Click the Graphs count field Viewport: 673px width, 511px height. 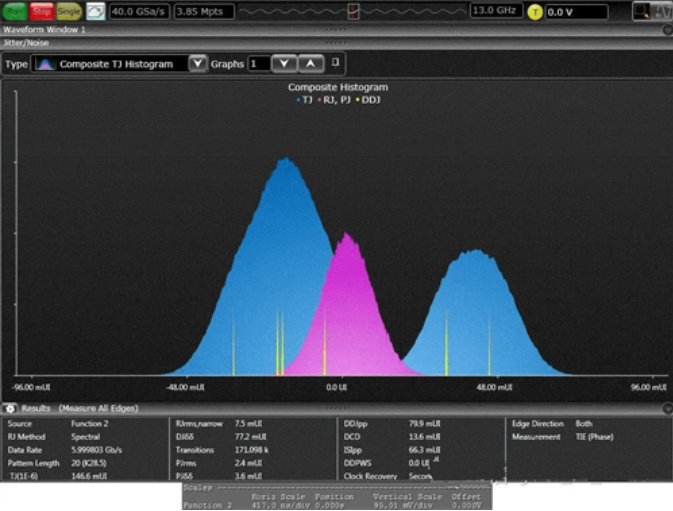click(x=259, y=64)
